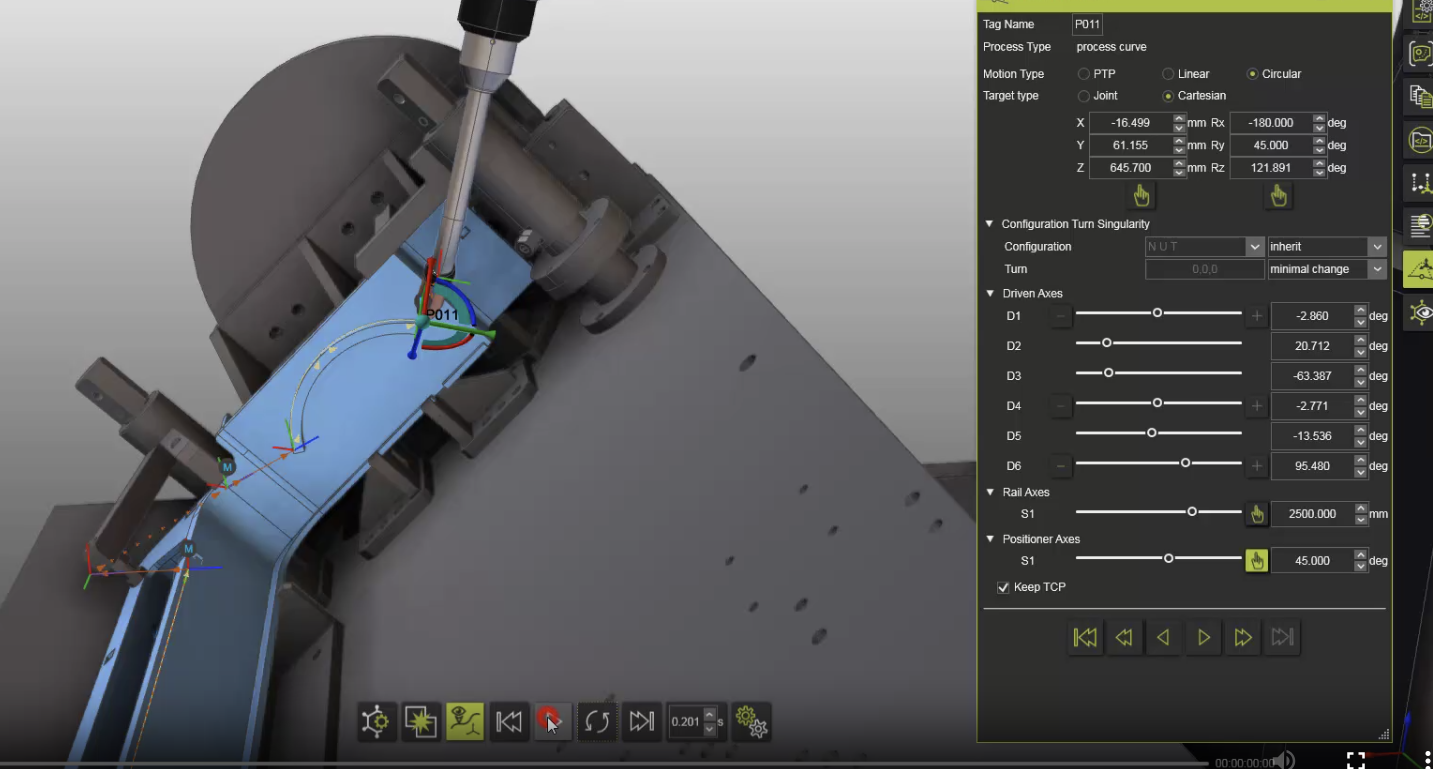This screenshot has width=1433, height=769.
Task: Click the Tag Name field P011
Action: 1087,24
